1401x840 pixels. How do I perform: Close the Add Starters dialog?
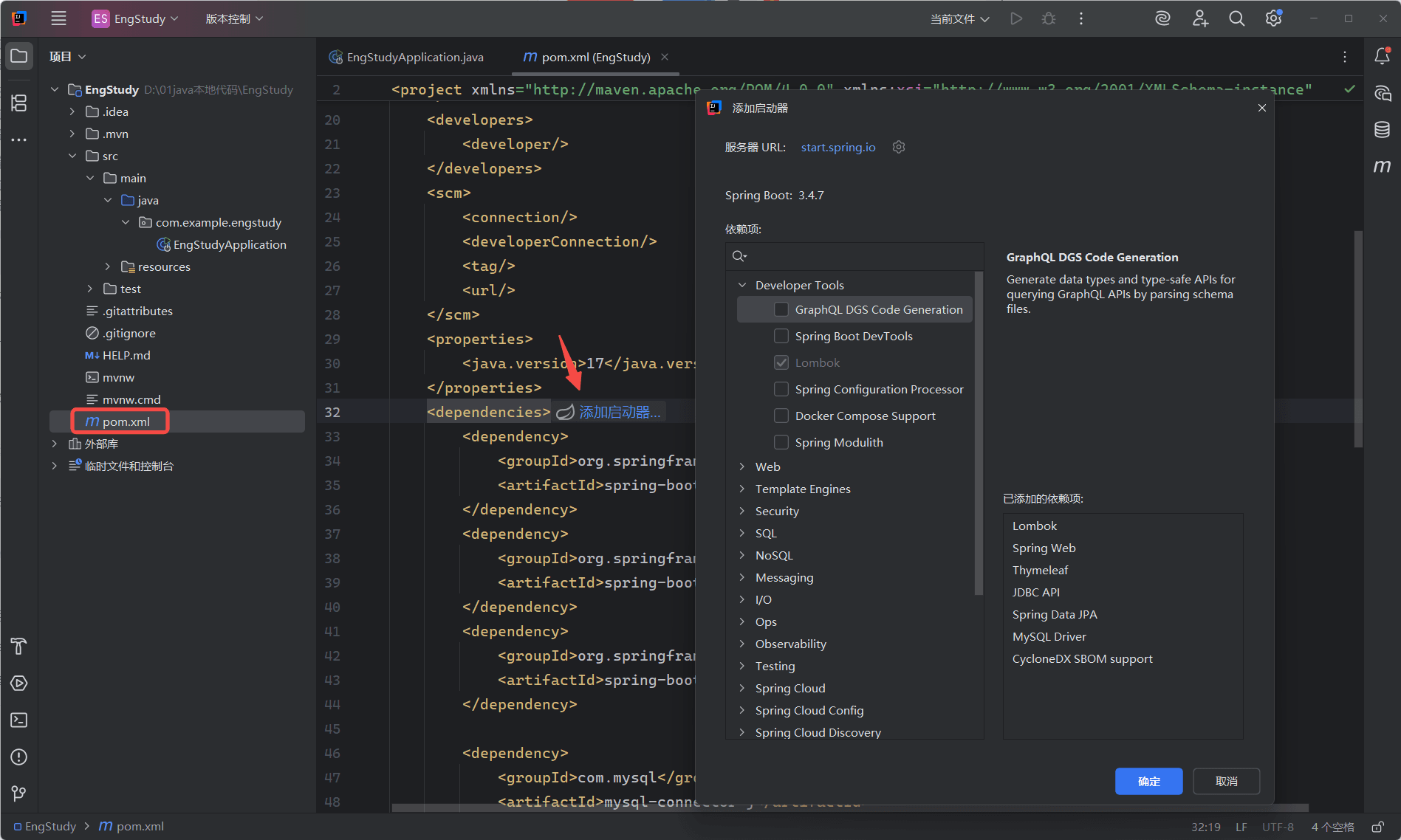pos(1262,108)
